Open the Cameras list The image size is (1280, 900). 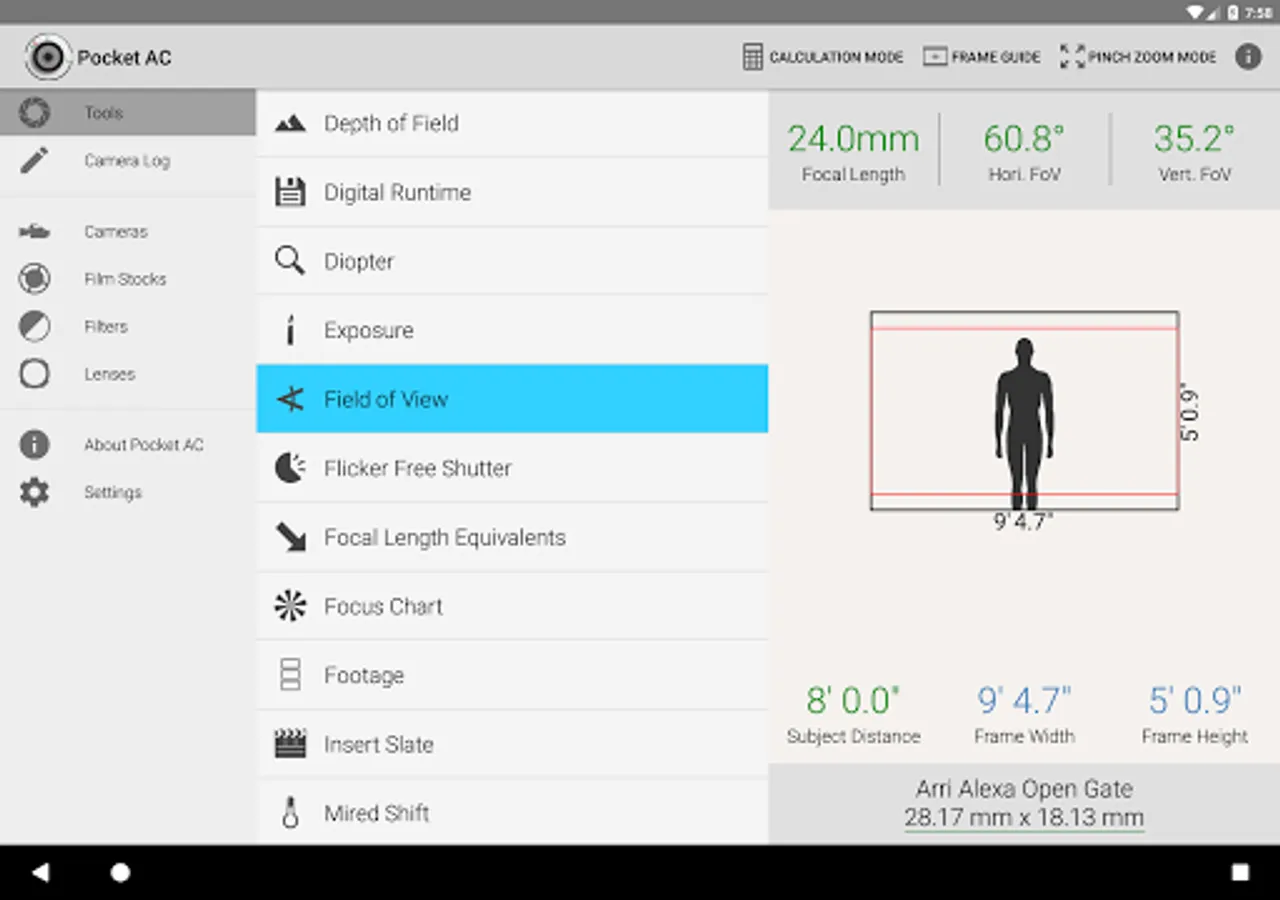[128, 232]
